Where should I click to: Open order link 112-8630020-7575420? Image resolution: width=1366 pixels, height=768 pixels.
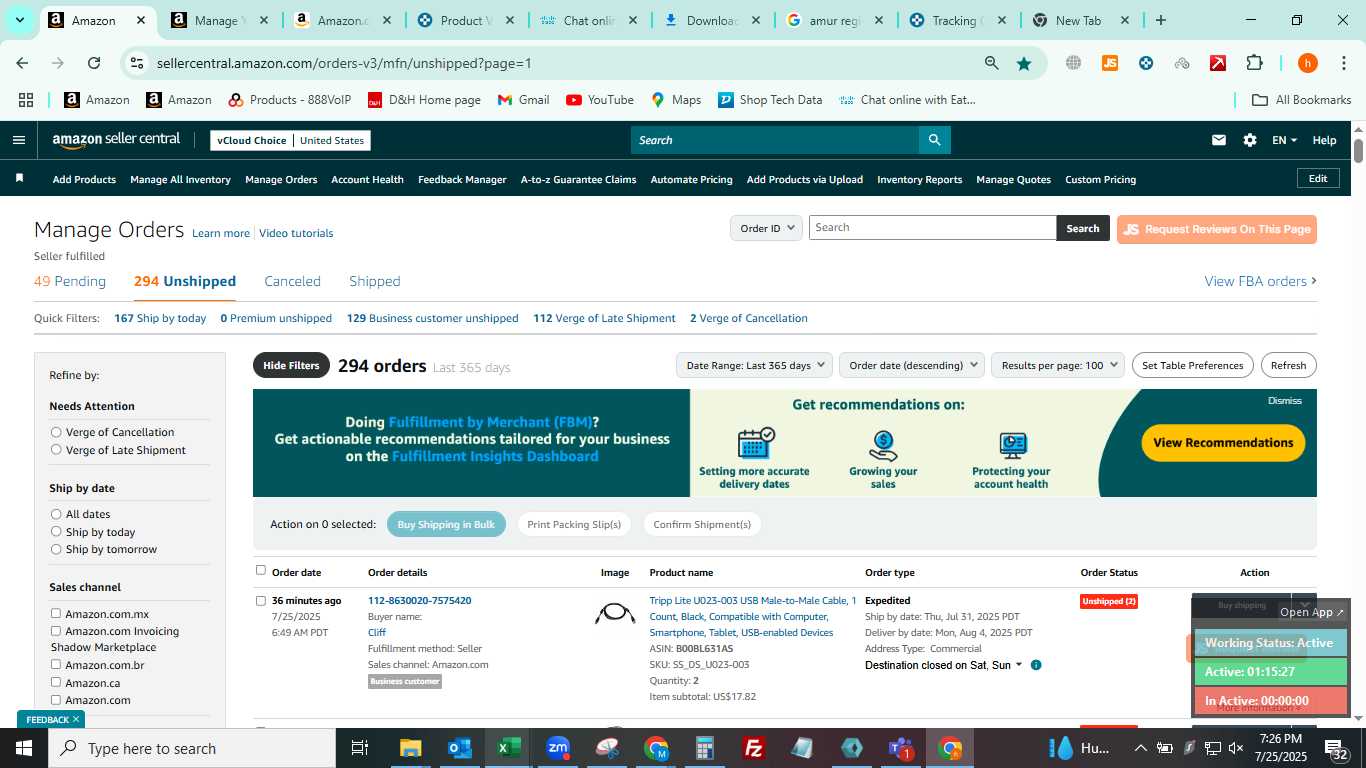(x=419, y=601)
